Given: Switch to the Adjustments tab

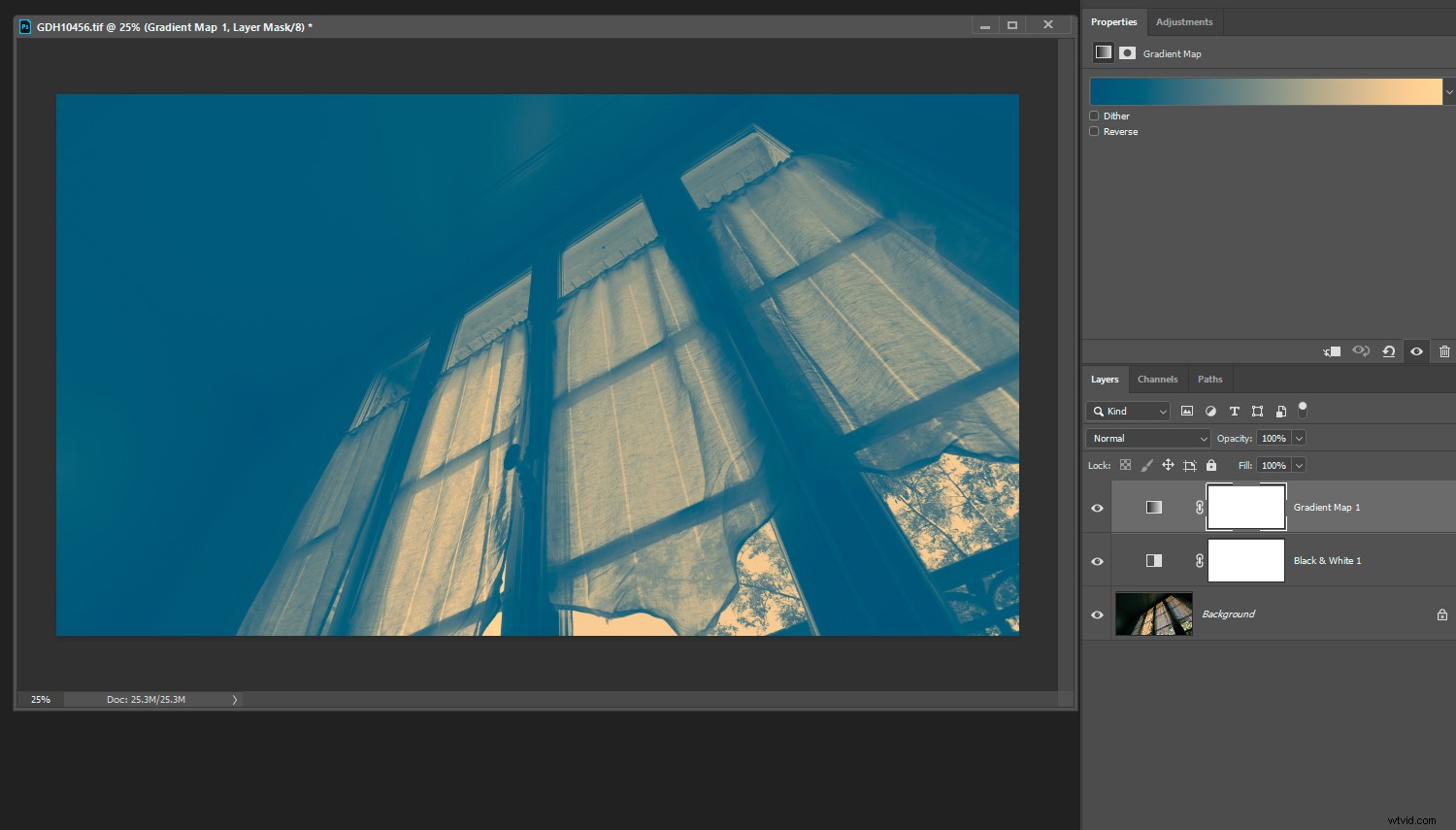Looking at the screenshot, I should pyautogui.click(x=1184, y=21).
